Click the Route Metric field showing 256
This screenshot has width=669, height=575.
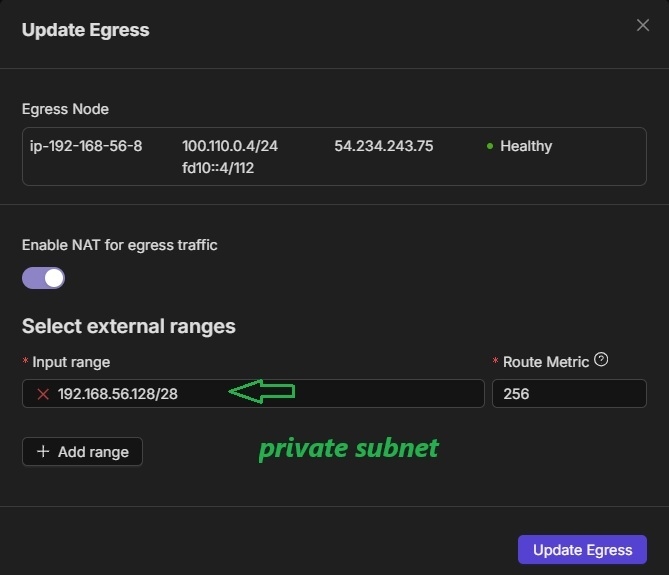[x=569, y=394]
